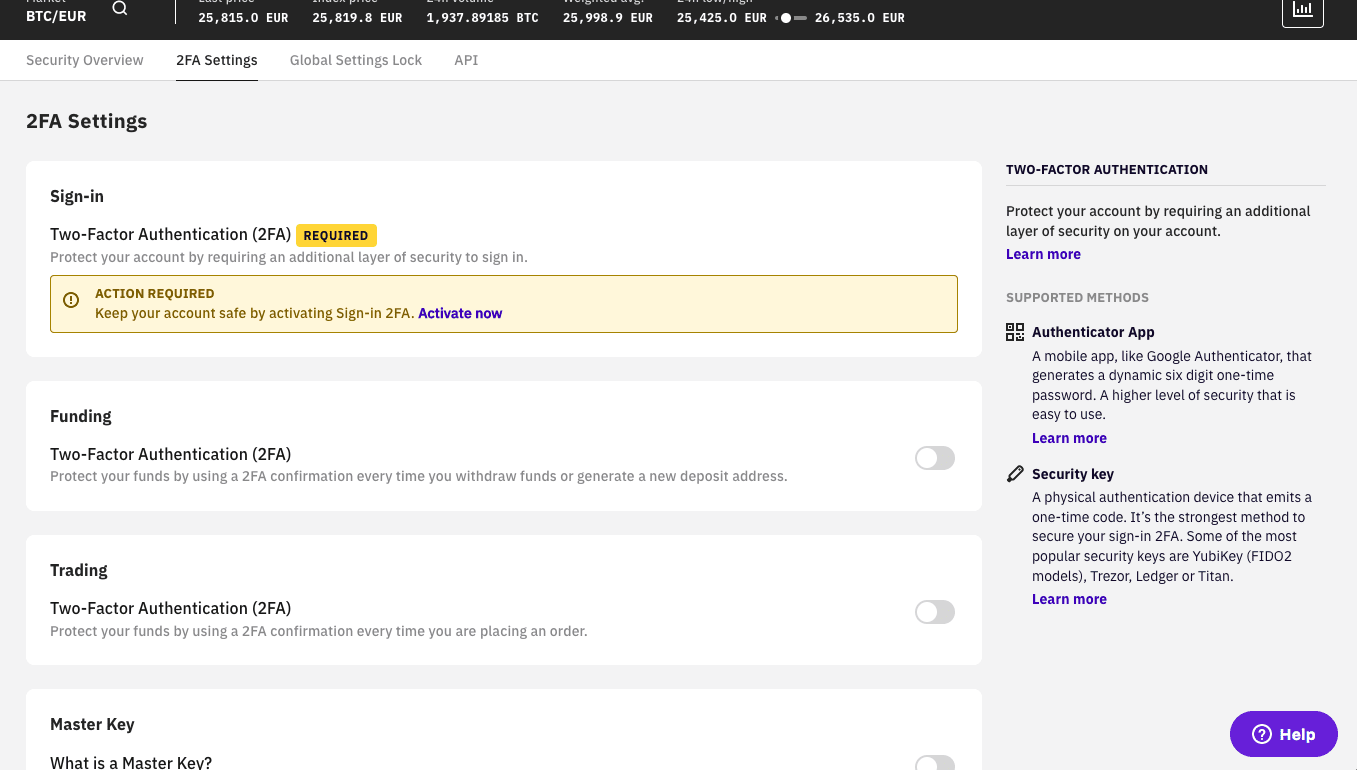Click the SUPPORTED METHODS heading
1357x770 pixels.
[x=1077, y=298]
